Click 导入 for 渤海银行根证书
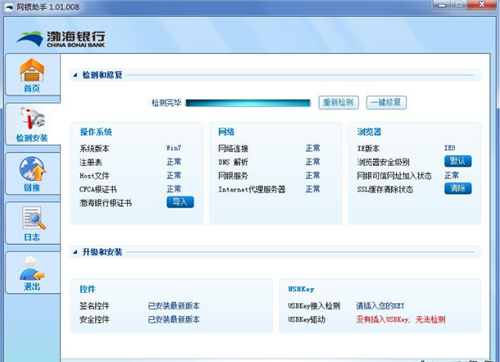Screen dimensions: 500x362 (180, 202)
